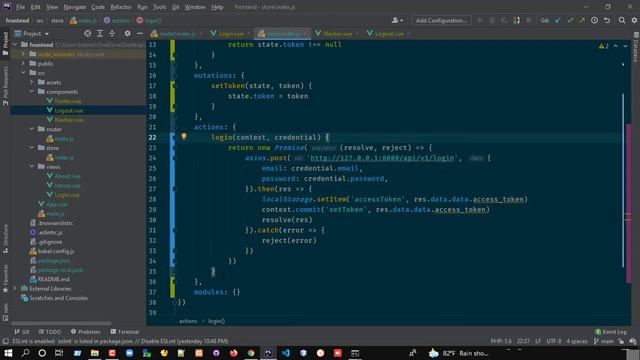Click 4 spaces indent setting in status bar

[577, 341]
